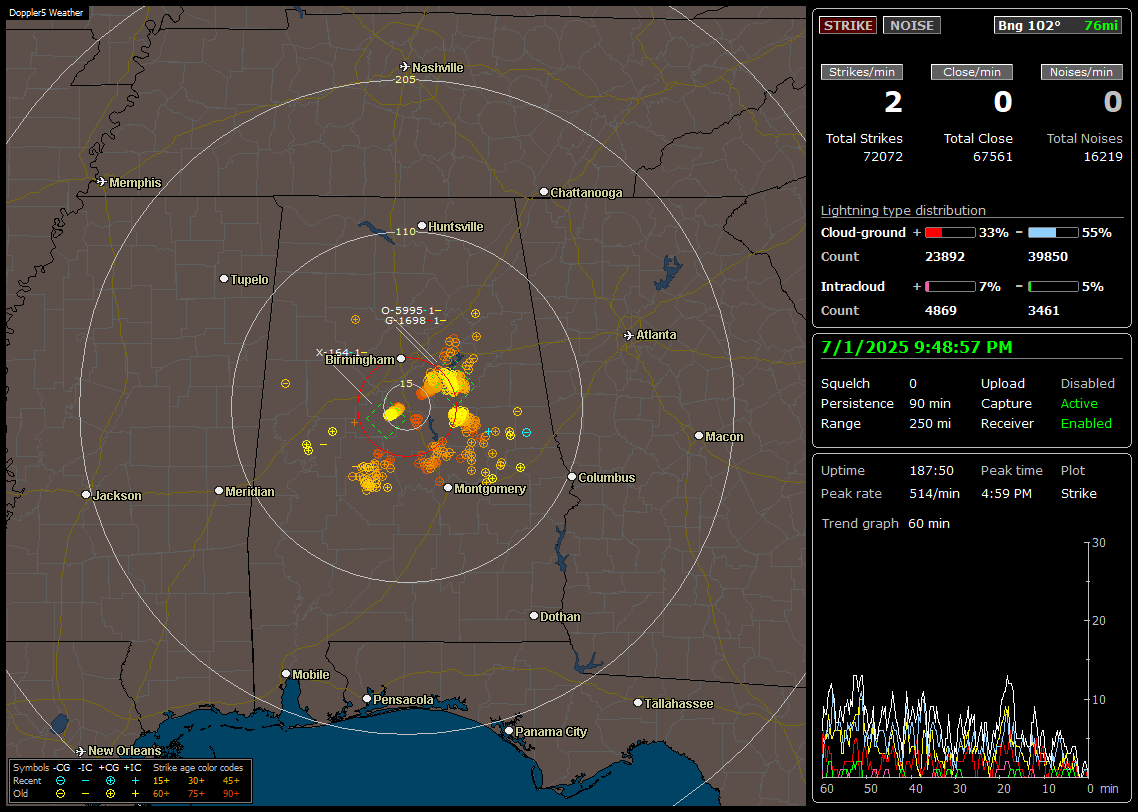
Task: Select the Montgomery city marker dot
Action: 448,488
